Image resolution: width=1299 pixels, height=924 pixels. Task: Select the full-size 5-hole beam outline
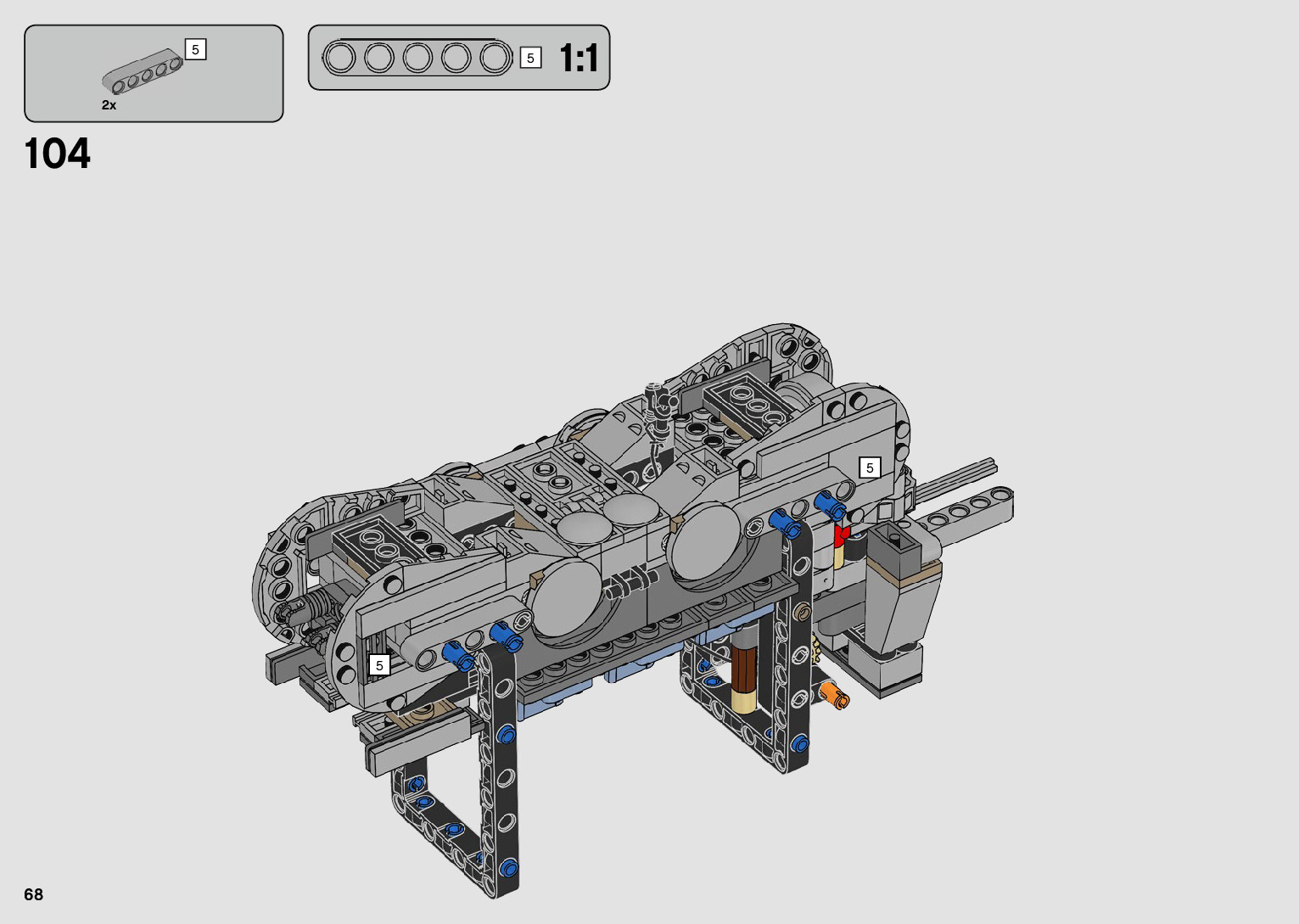pos(417,58)
